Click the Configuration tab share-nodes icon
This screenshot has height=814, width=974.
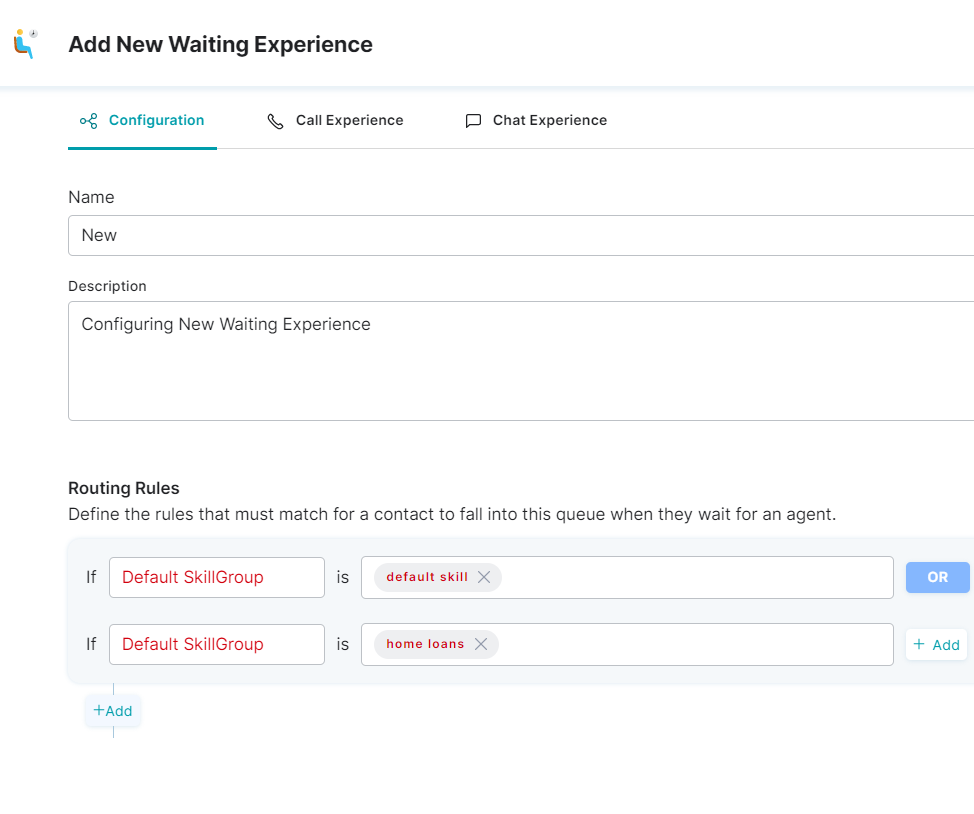click(x=89, y=121)
